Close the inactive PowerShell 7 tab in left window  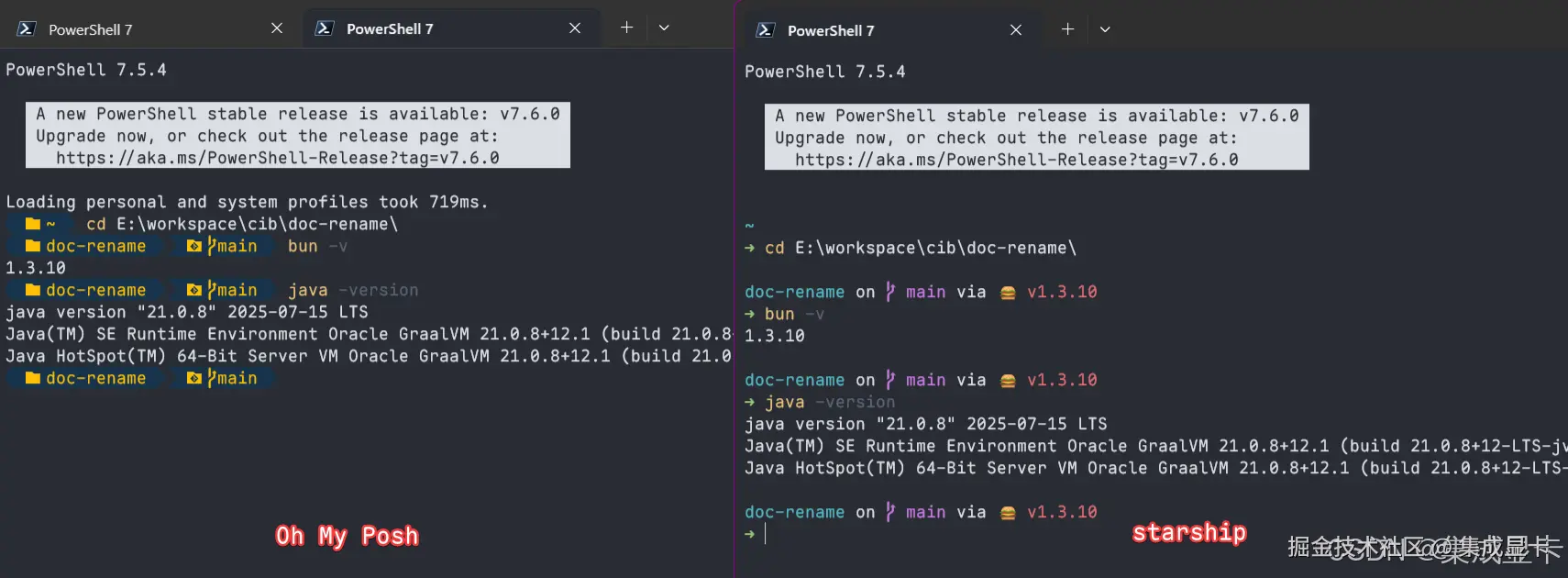tap(277, 28)
